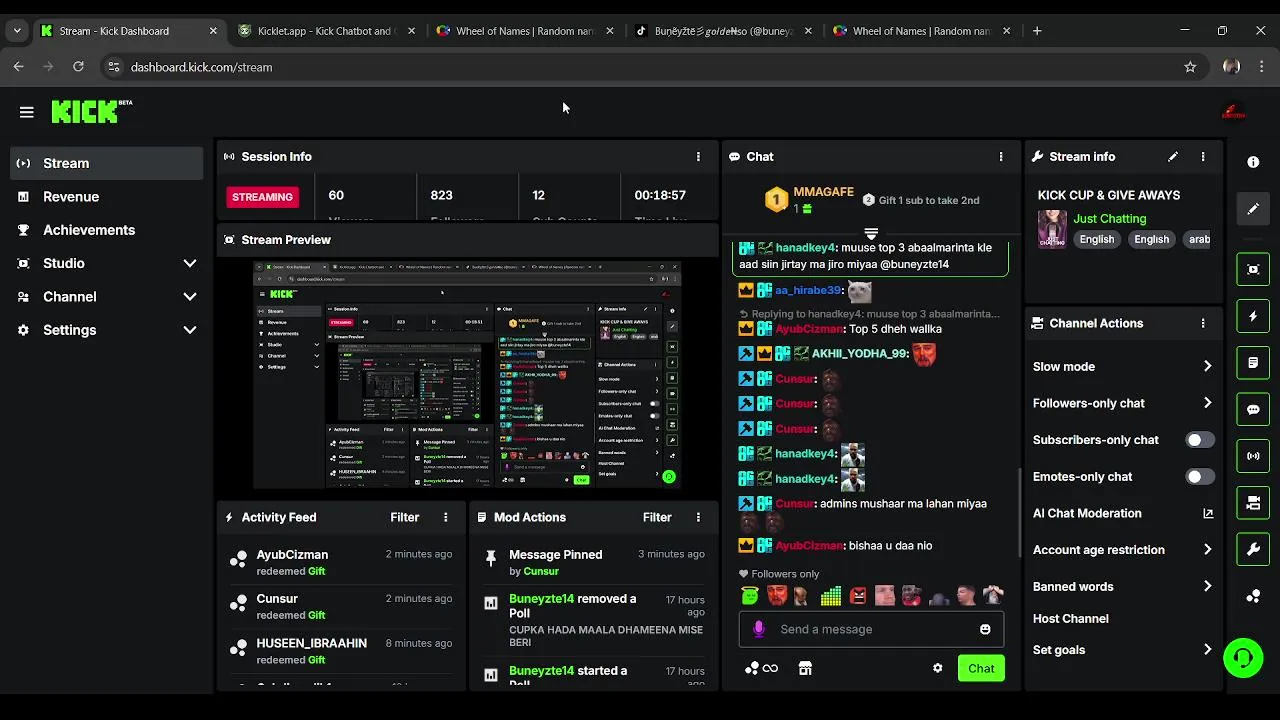Open Account age restriction options
Viewport: 1280px width, 720px height.
click(x=1123, y=550)
